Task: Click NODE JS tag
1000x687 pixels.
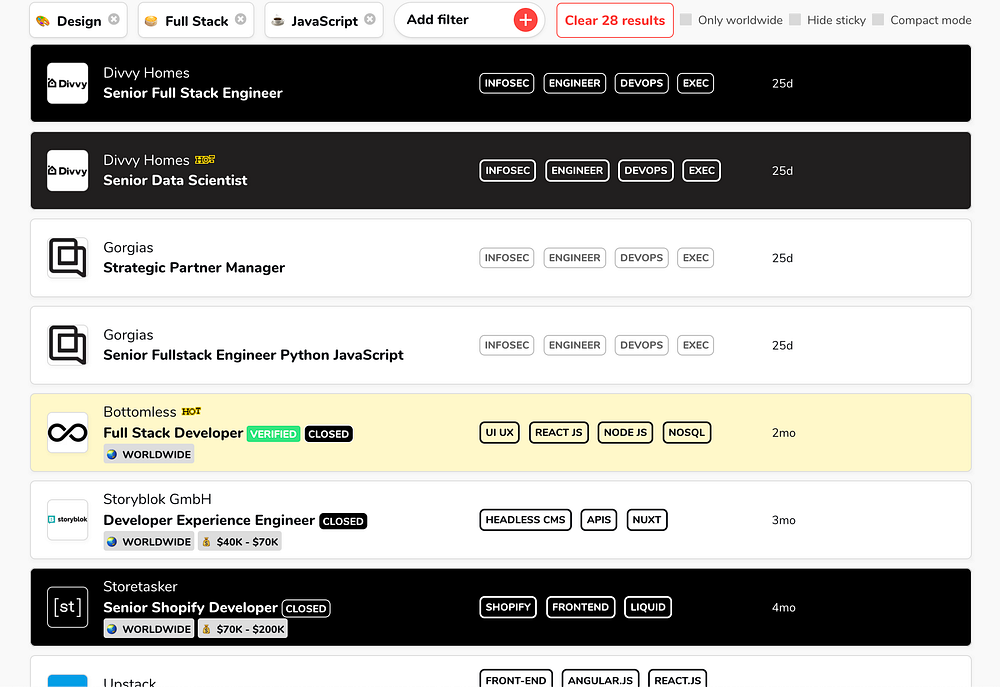Action: (625, 432)
